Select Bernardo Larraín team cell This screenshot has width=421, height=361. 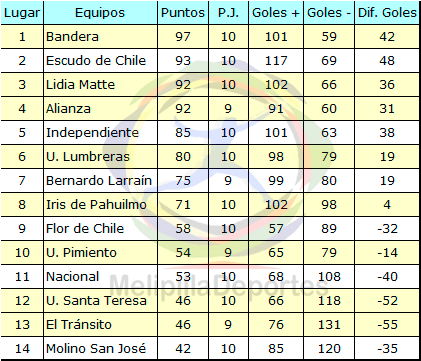[x=99, y=181]
